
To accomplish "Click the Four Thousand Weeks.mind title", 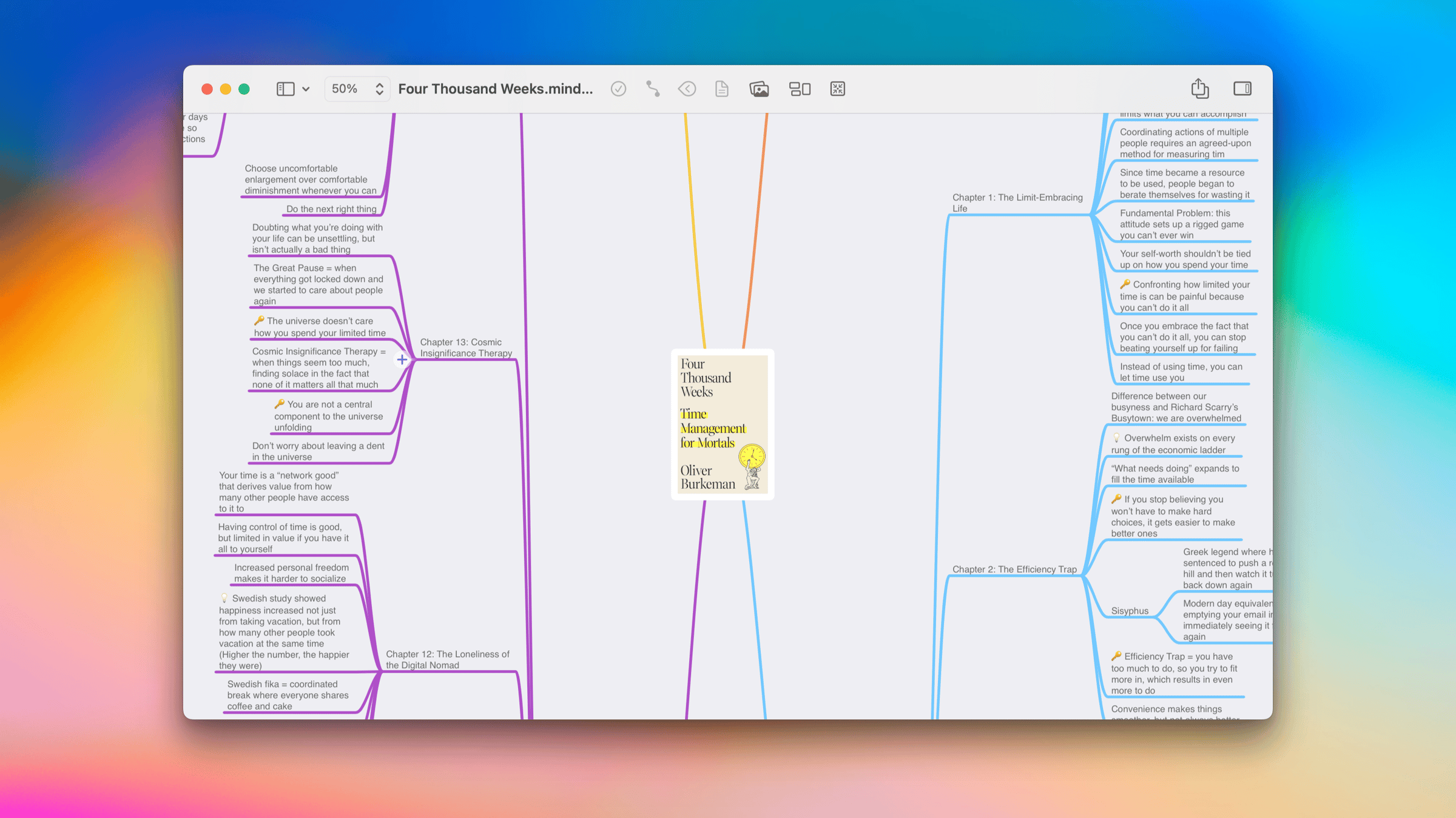I will click(496, 89).
